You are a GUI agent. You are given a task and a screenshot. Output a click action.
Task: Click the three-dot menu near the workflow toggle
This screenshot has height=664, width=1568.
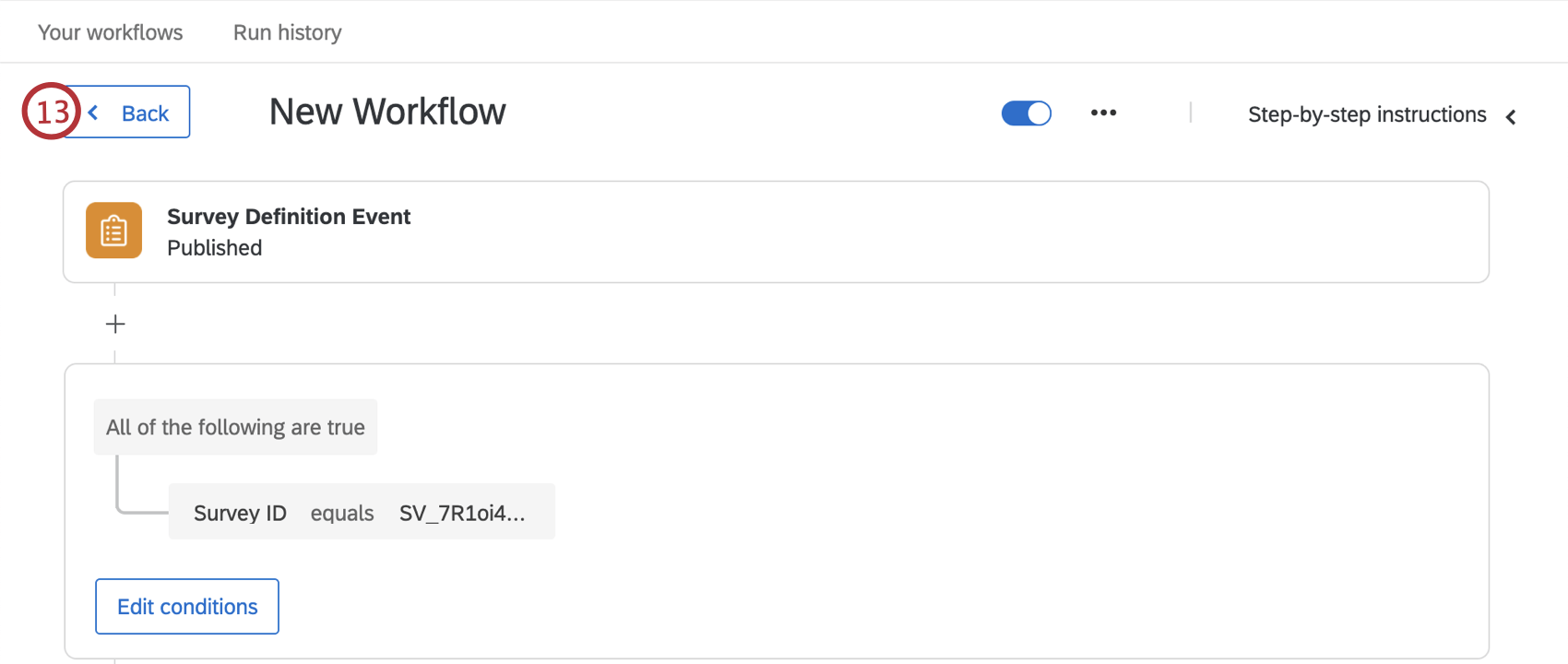click(1103, 112)
